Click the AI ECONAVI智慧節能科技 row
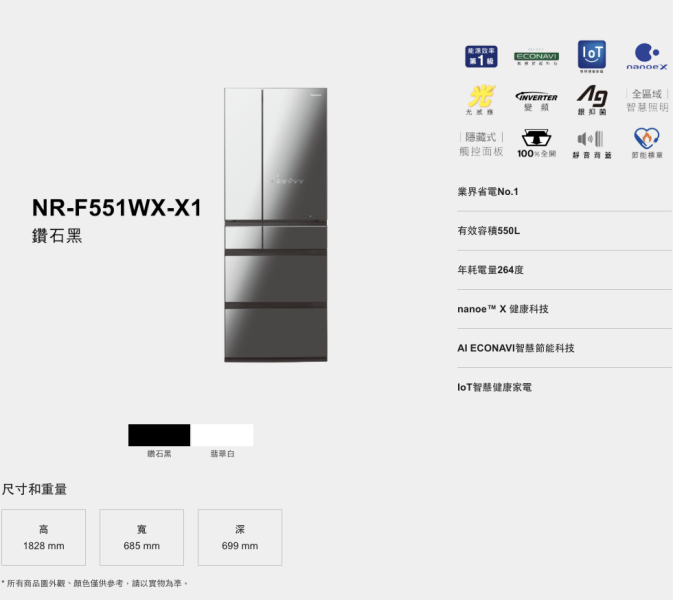Screen dimensions: 673x600 (564, 348)
